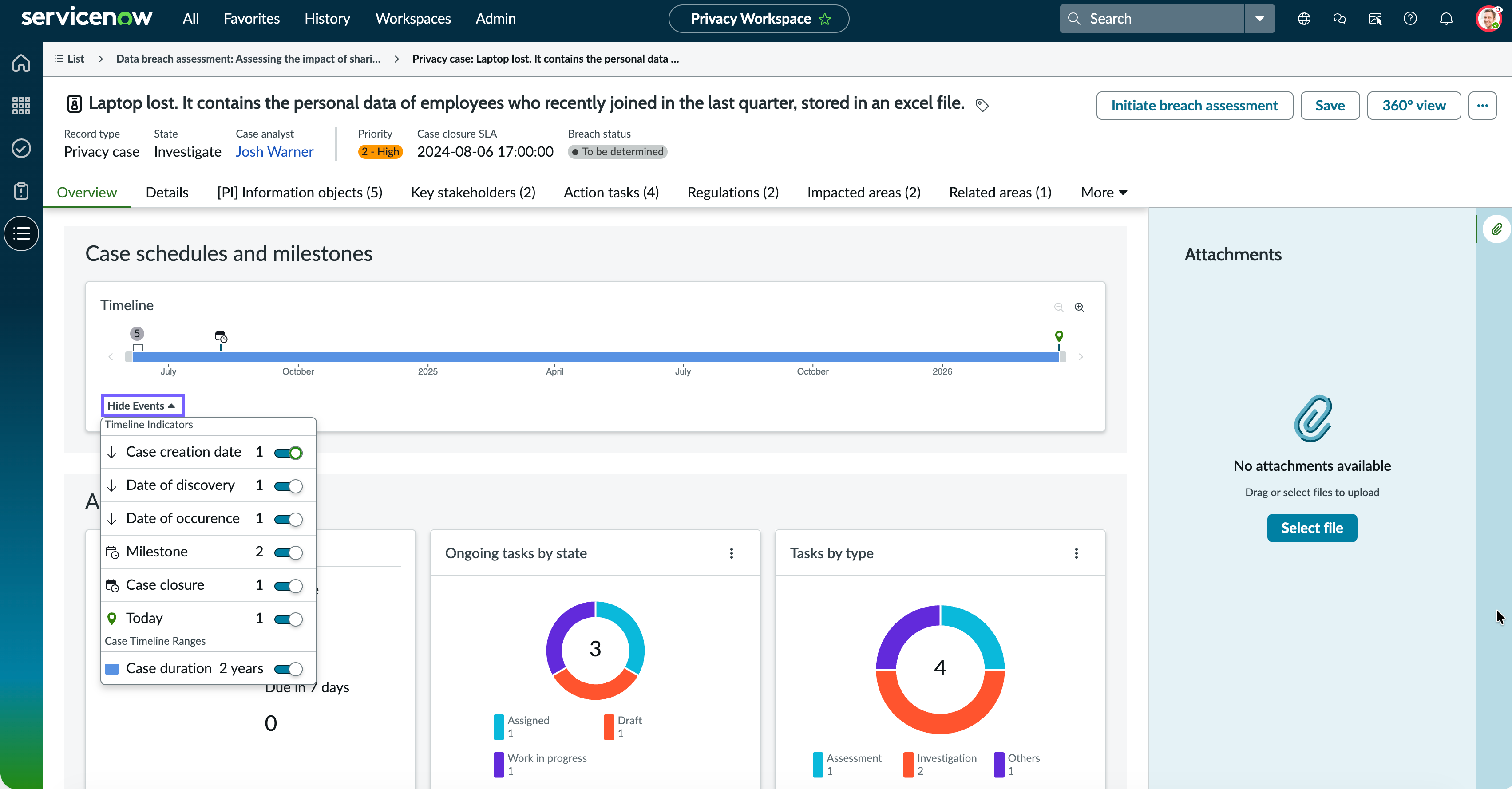Click the blue case duration timeline bar
This screenshot has height=789, width=1512.
click(x=596, y=357)
